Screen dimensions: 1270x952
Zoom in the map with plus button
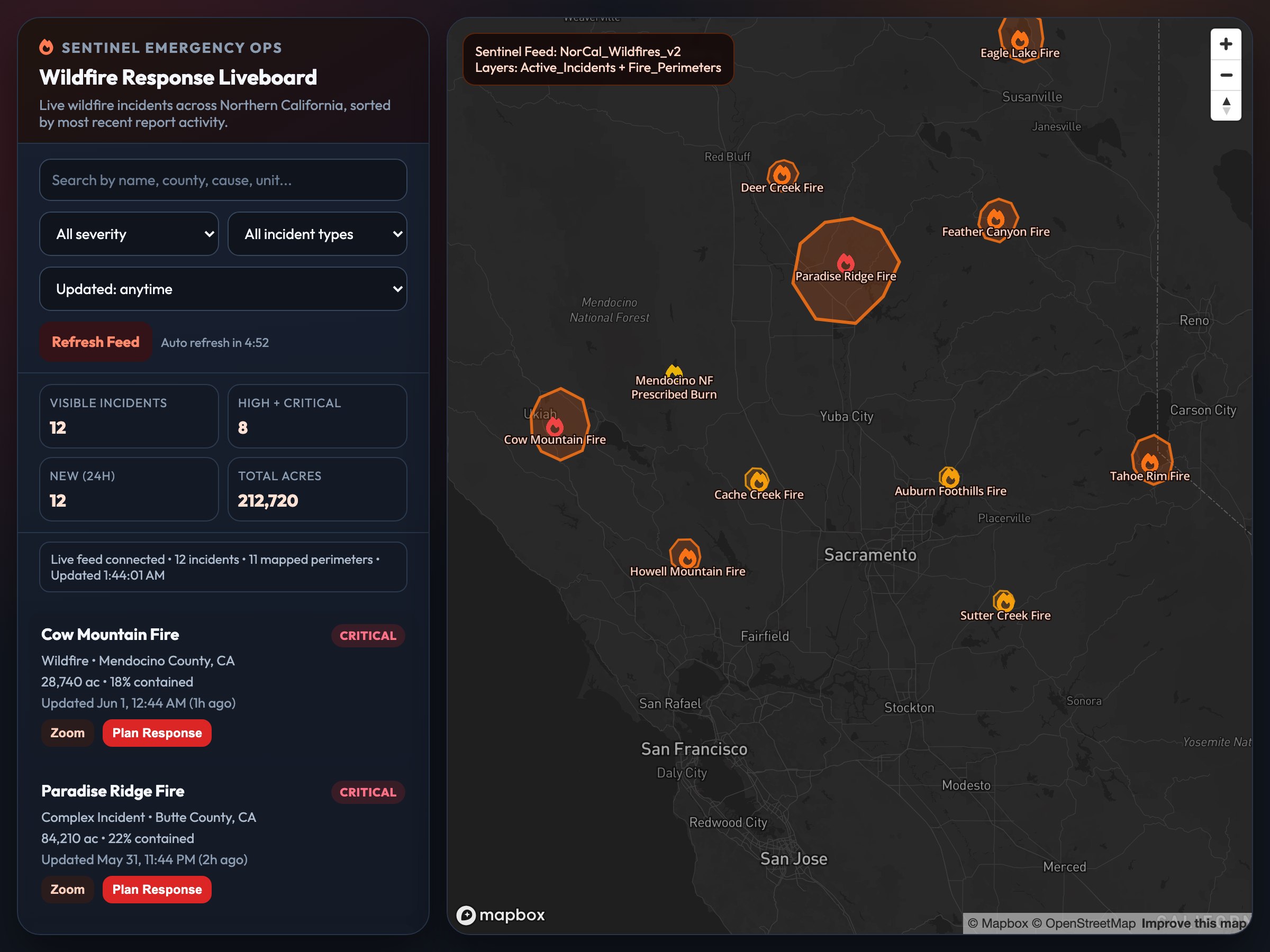tap(1226, 44)
